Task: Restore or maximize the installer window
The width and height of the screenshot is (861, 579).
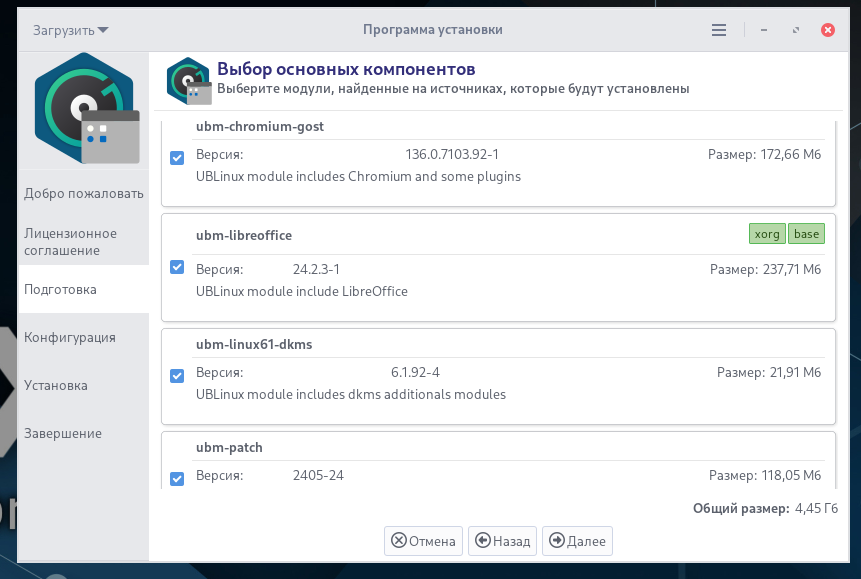Action: click(796, 30)
